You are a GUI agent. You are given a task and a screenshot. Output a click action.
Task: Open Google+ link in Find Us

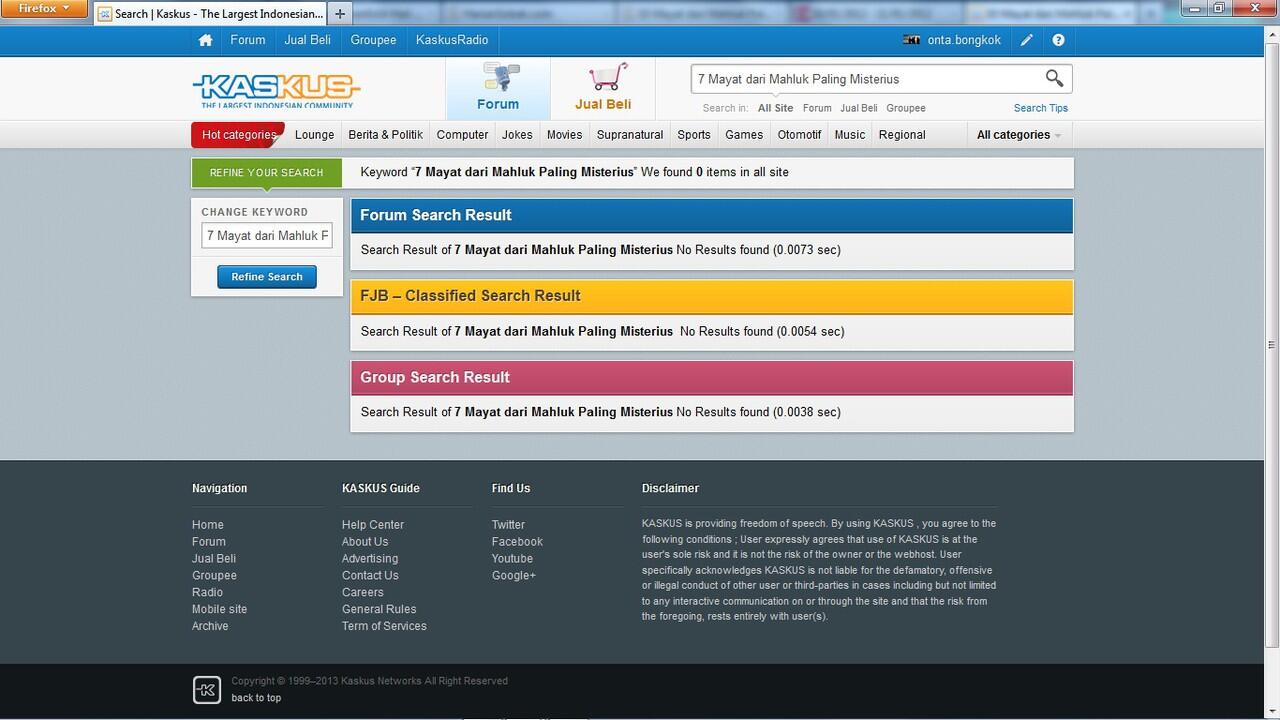(x=514, y=576)
